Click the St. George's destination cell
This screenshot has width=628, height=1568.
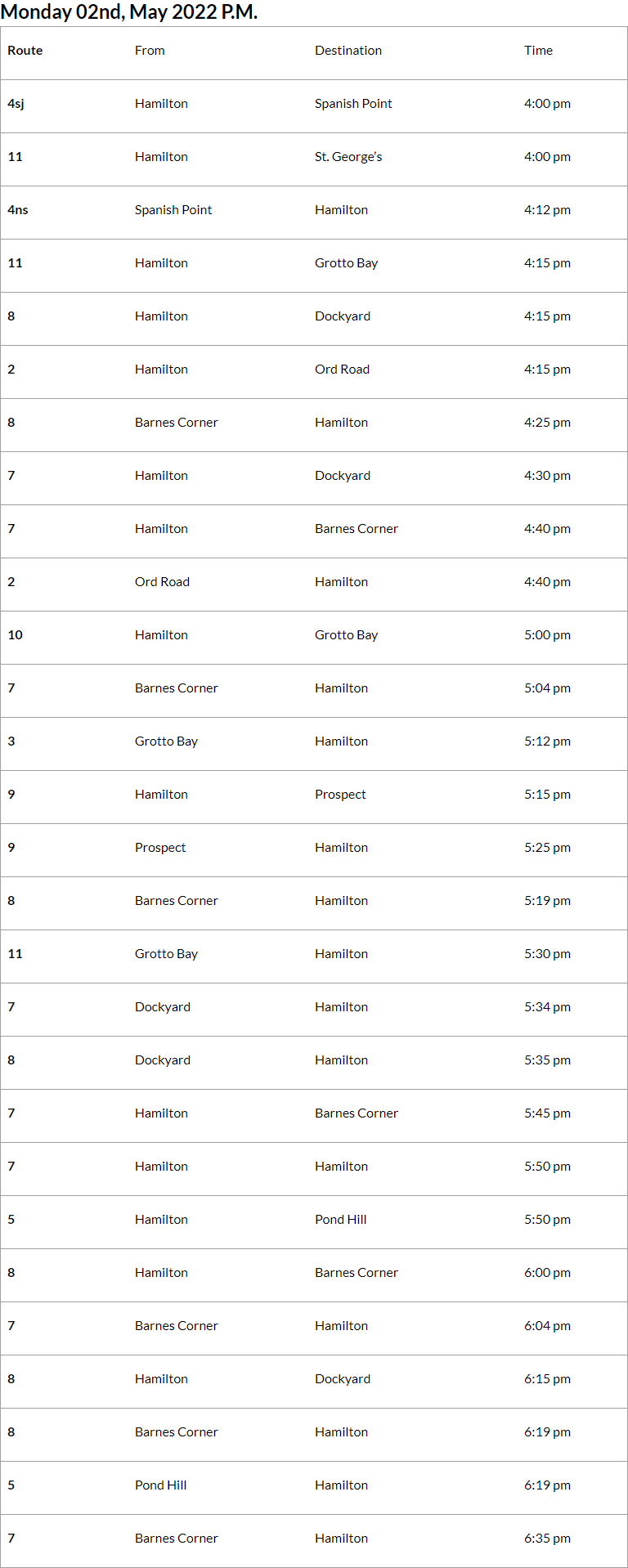[x=348, y=157]
